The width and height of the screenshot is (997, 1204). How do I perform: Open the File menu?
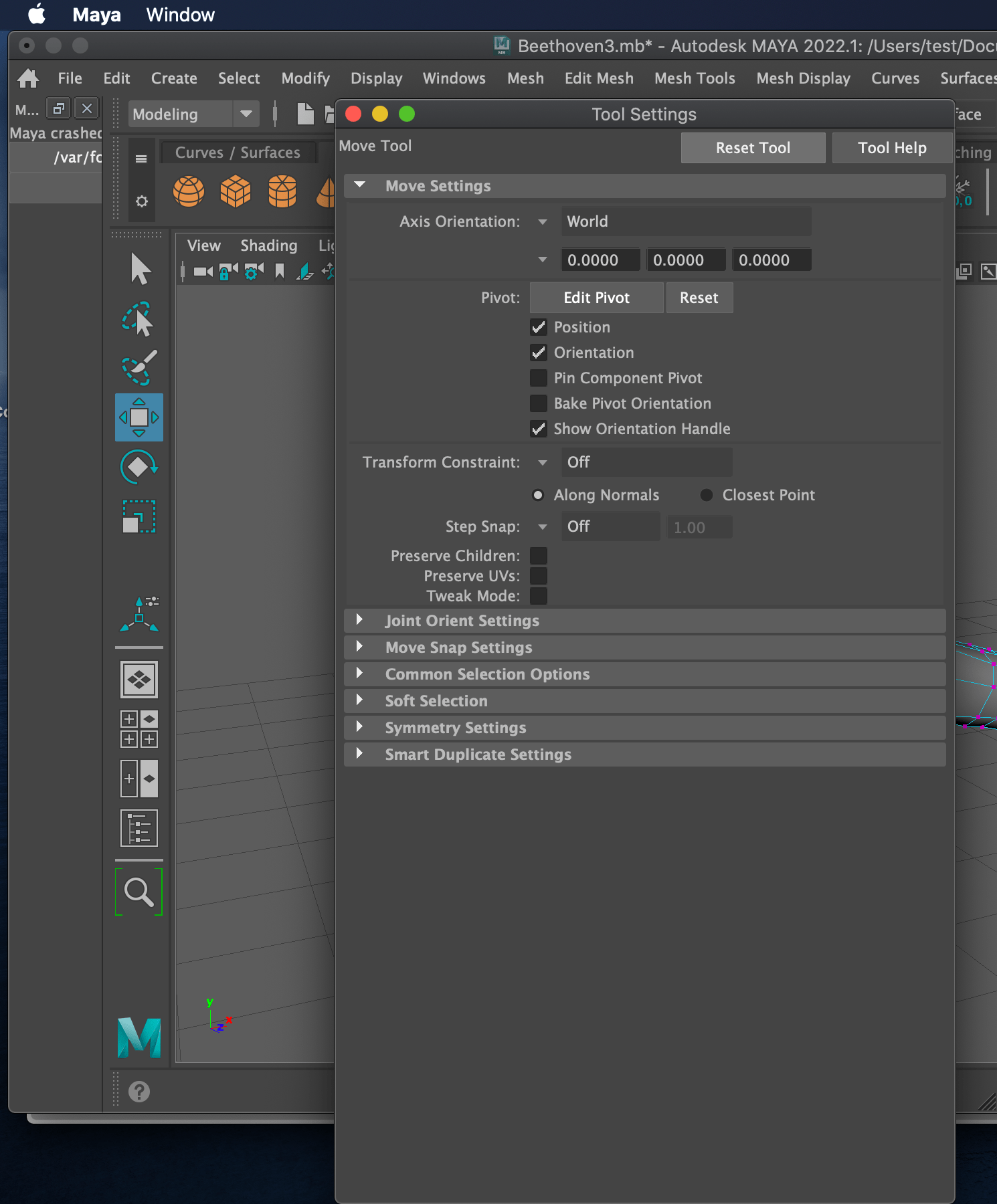click(70, 78)
